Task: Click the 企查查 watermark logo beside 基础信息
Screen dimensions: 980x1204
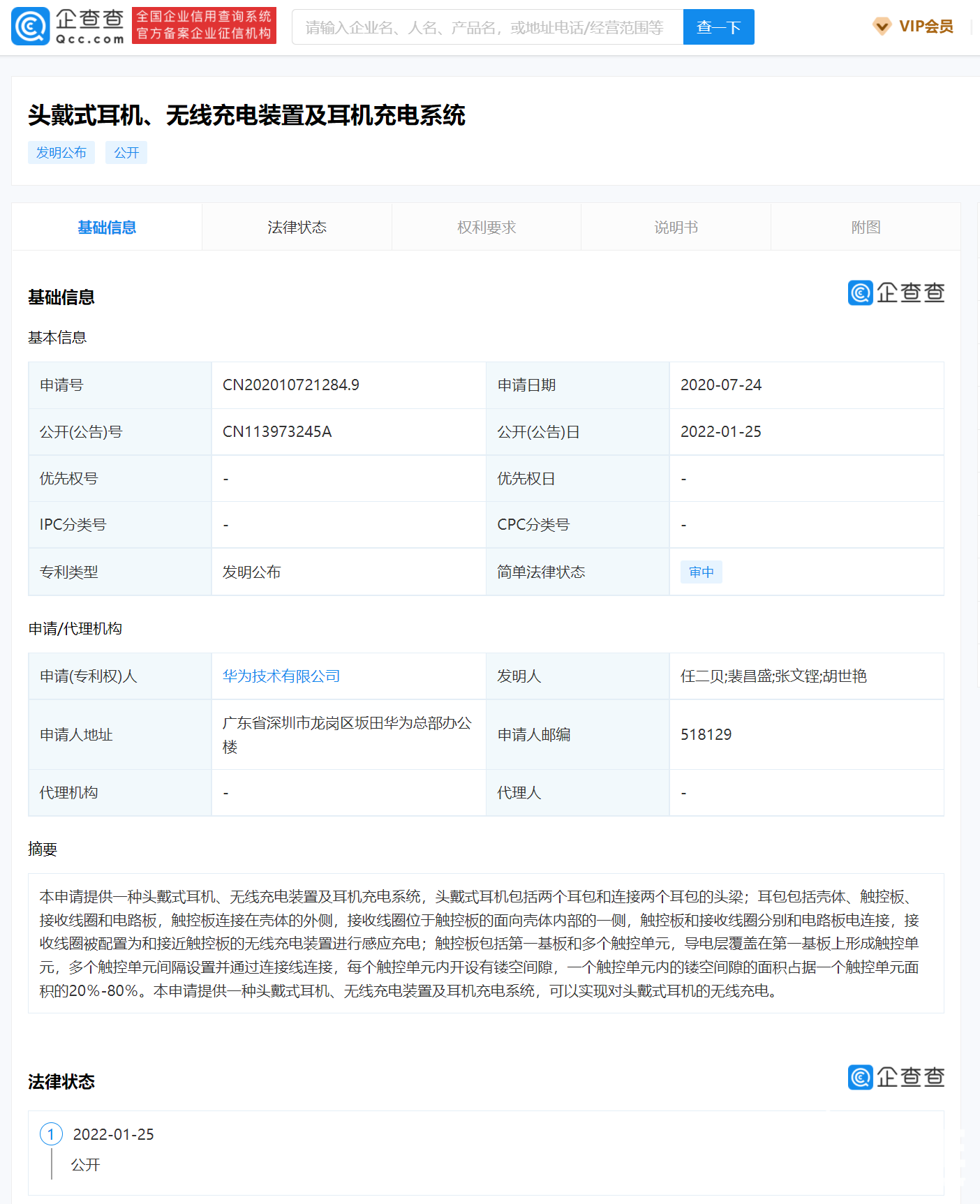Action: 896,293
